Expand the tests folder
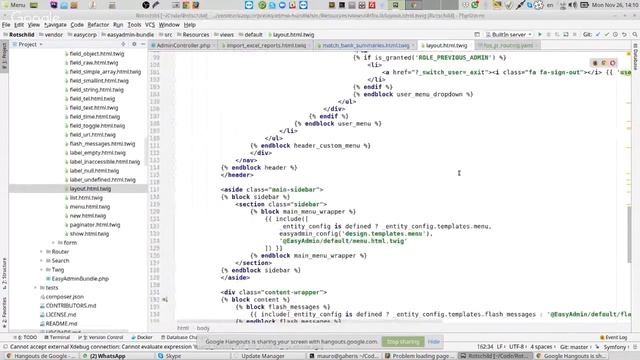The height and width of the screenshot is (360, 640). (x=35, y=288)
